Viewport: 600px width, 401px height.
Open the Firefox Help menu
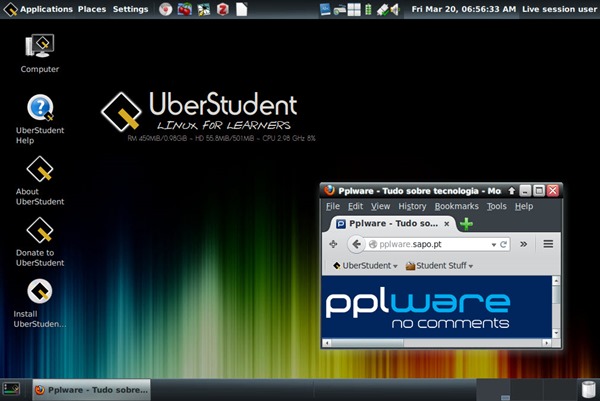pos(524,206)
